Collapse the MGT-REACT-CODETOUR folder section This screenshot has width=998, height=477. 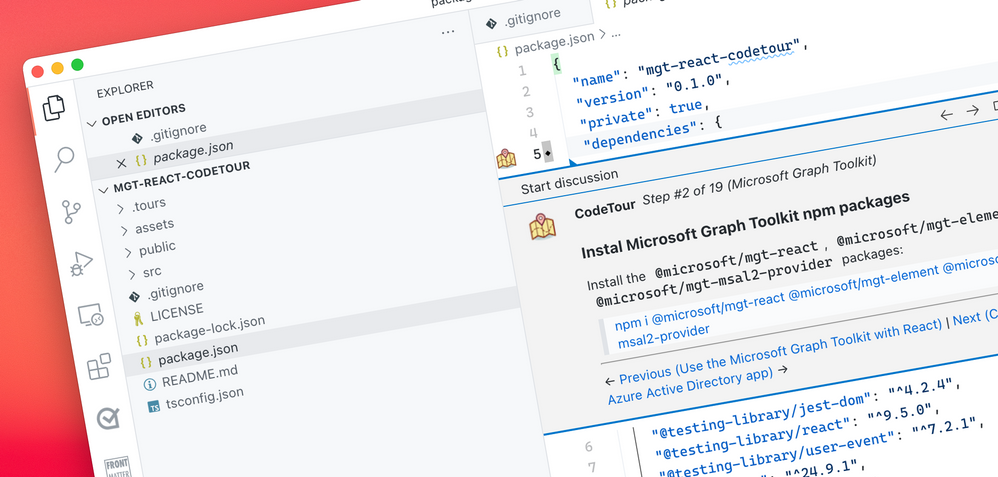[x=104, y=190]
